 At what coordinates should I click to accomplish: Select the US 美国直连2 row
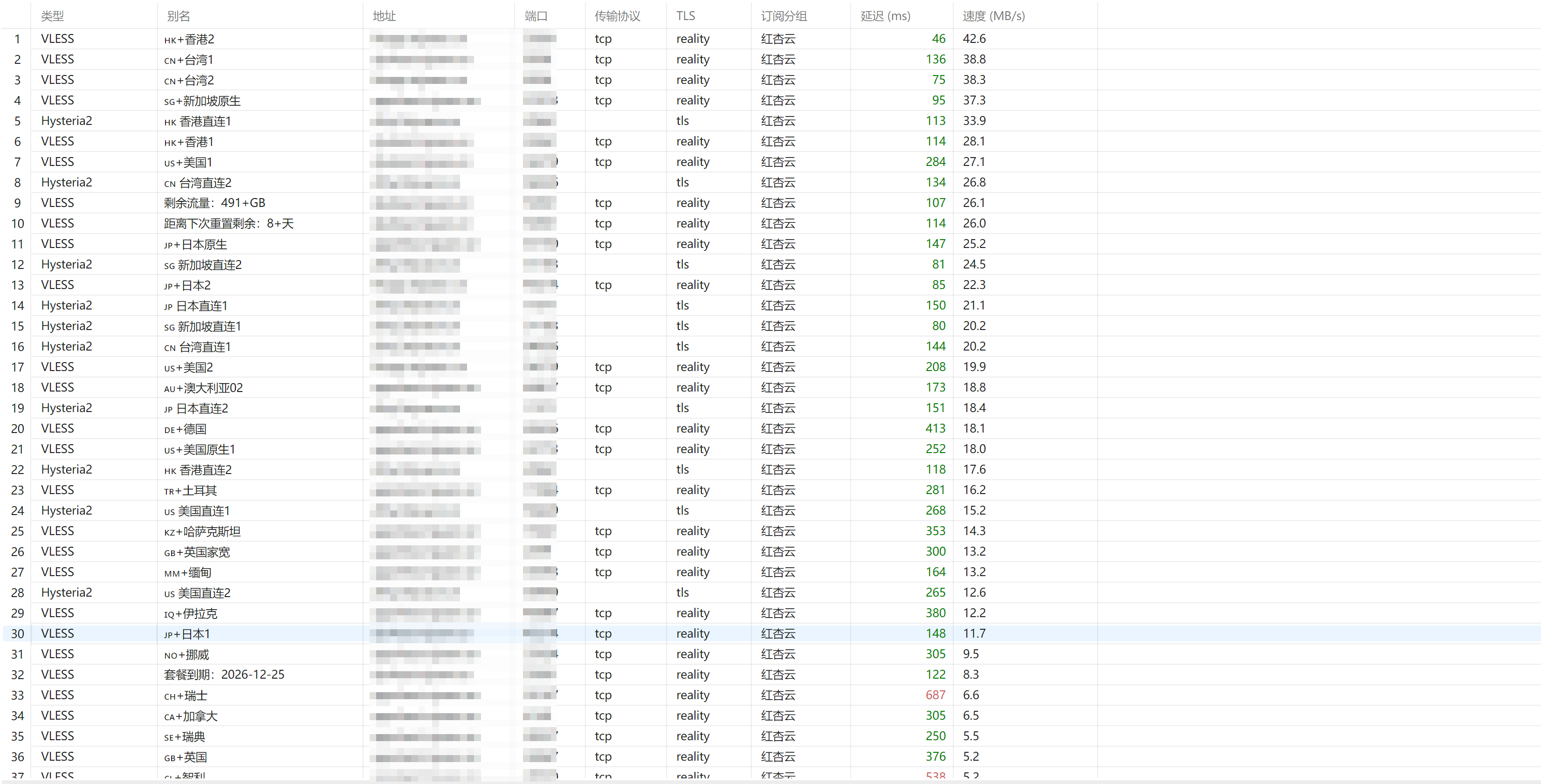click(770, 592)
